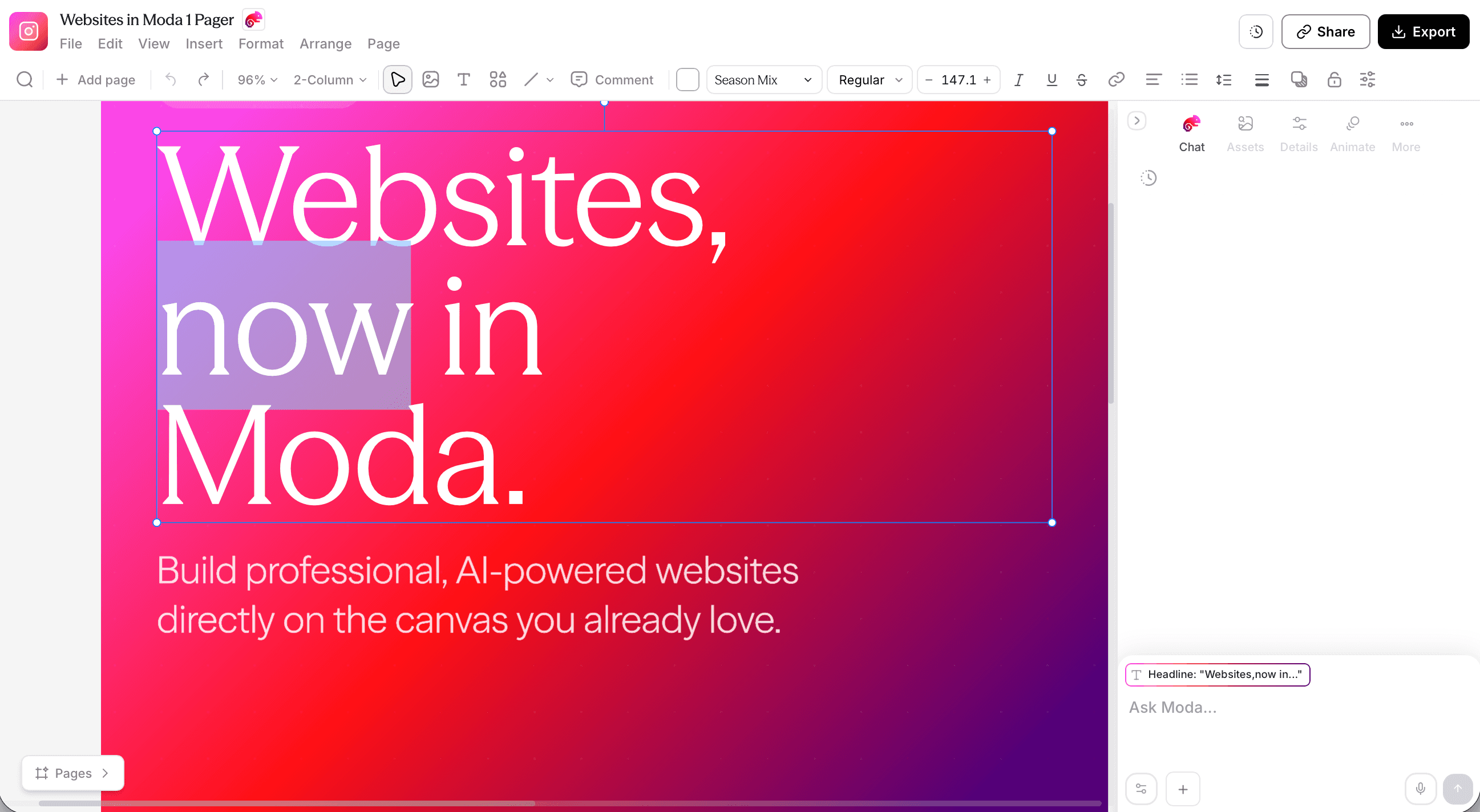The image size is (1480, 812).
Task: Click the chat attachment plus button
Action: point(1182,789)
